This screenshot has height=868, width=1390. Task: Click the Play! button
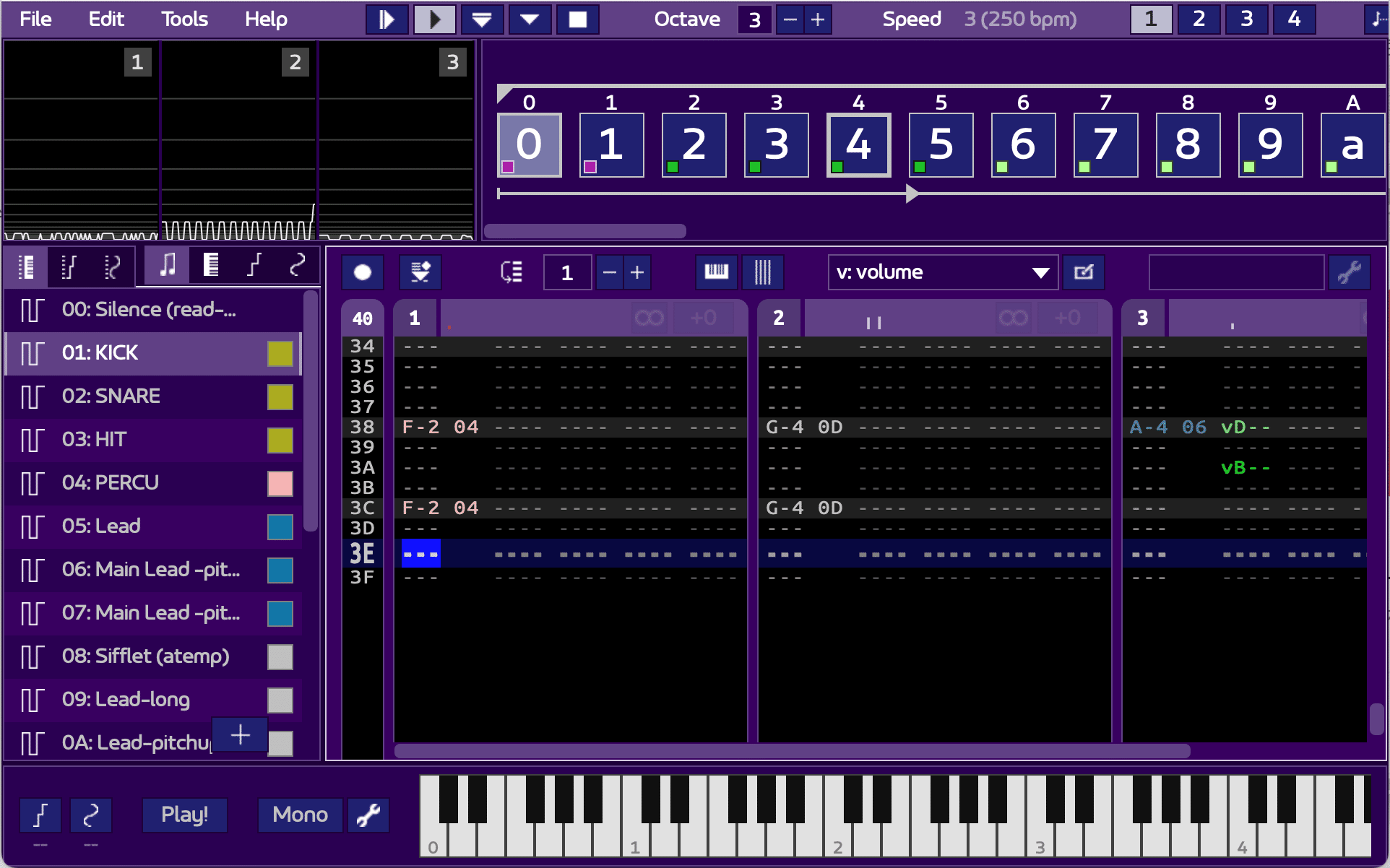click(184, 815)
